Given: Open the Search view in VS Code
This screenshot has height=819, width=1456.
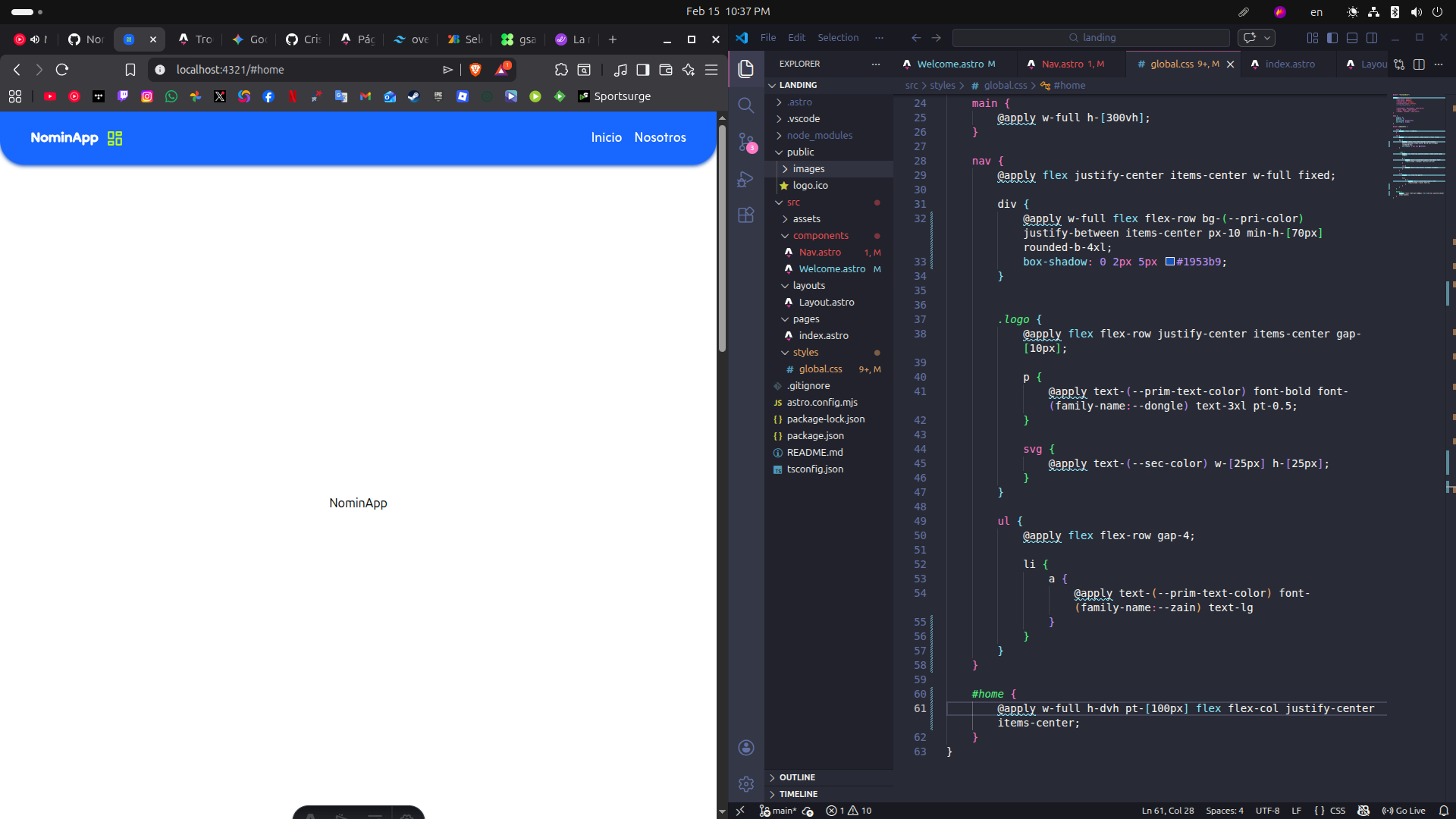Looking at the screenshot, I should tap(746, 105).
